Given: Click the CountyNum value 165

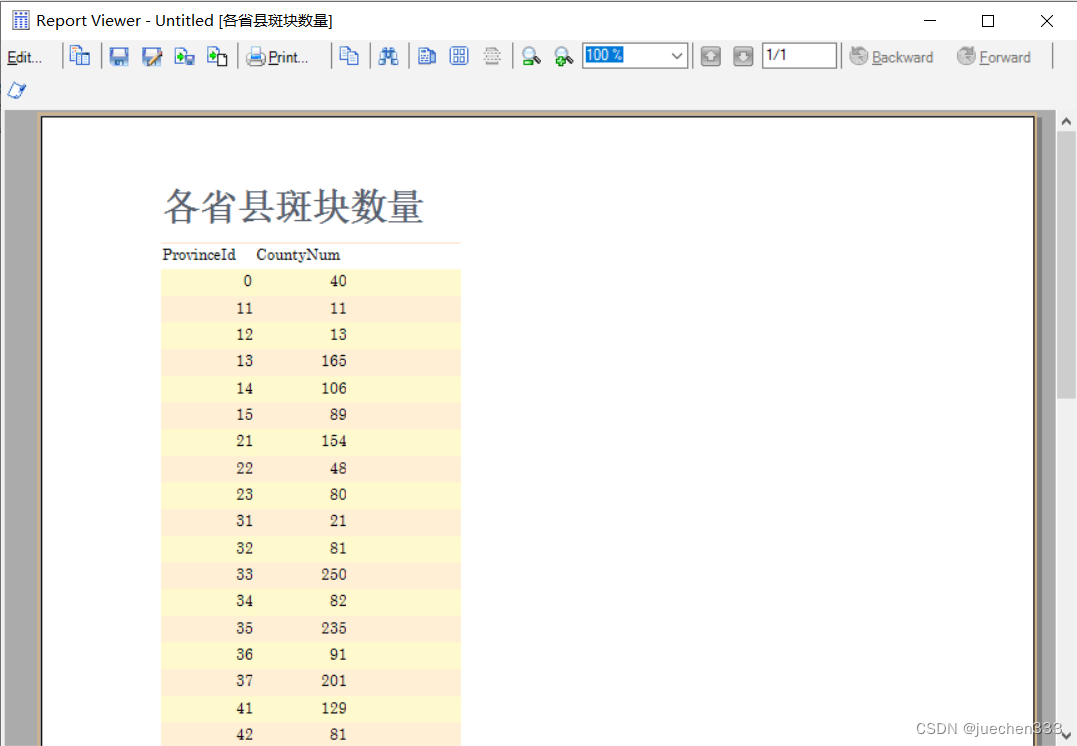Looking at the screenshot, I should (334, 361).
